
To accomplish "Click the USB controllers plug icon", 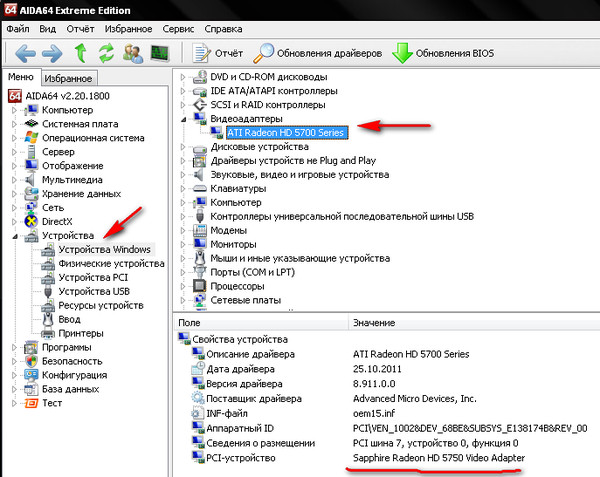I will click(200, 217).
